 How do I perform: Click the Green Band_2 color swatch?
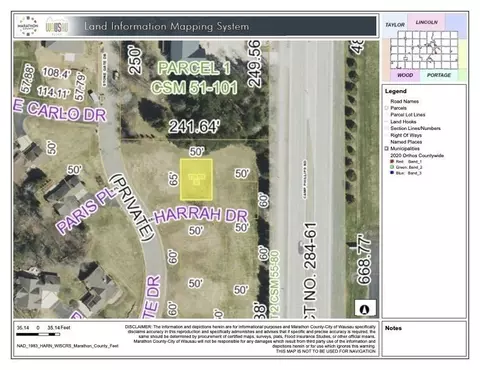(392, 167)
